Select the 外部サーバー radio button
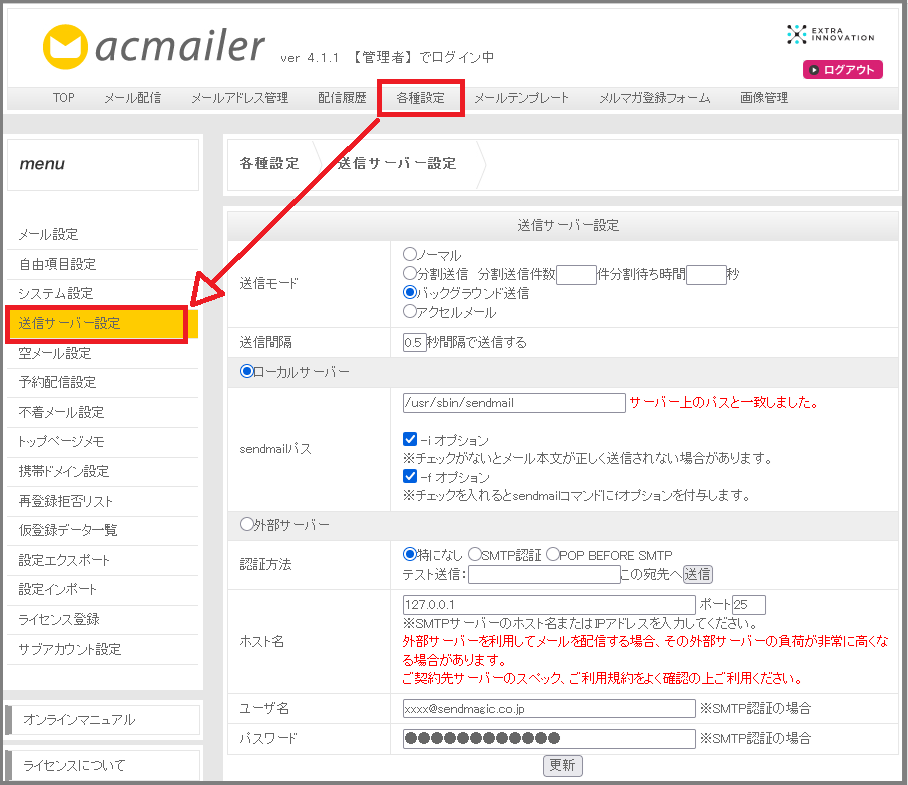Screen dimensions: 908x785 click(x=246, y=524)
